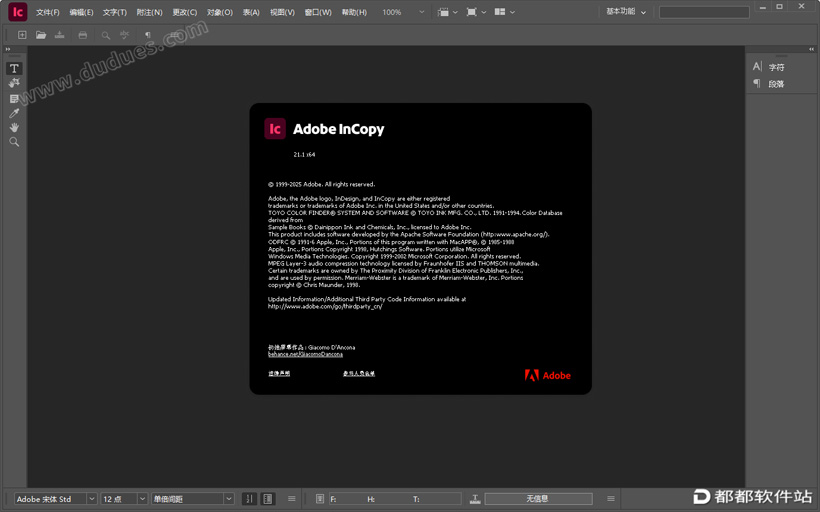Toggle Show hidden characters pilcrow icon

148,35
